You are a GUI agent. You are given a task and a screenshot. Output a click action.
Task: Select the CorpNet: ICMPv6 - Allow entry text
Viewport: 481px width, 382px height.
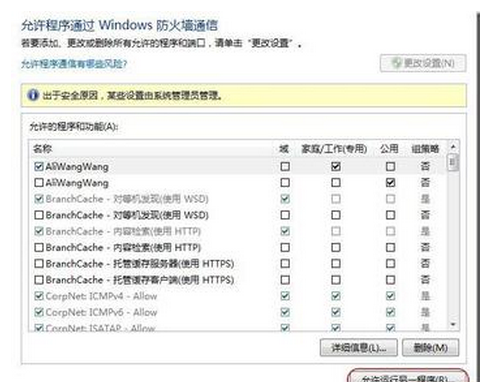point(101,312)
